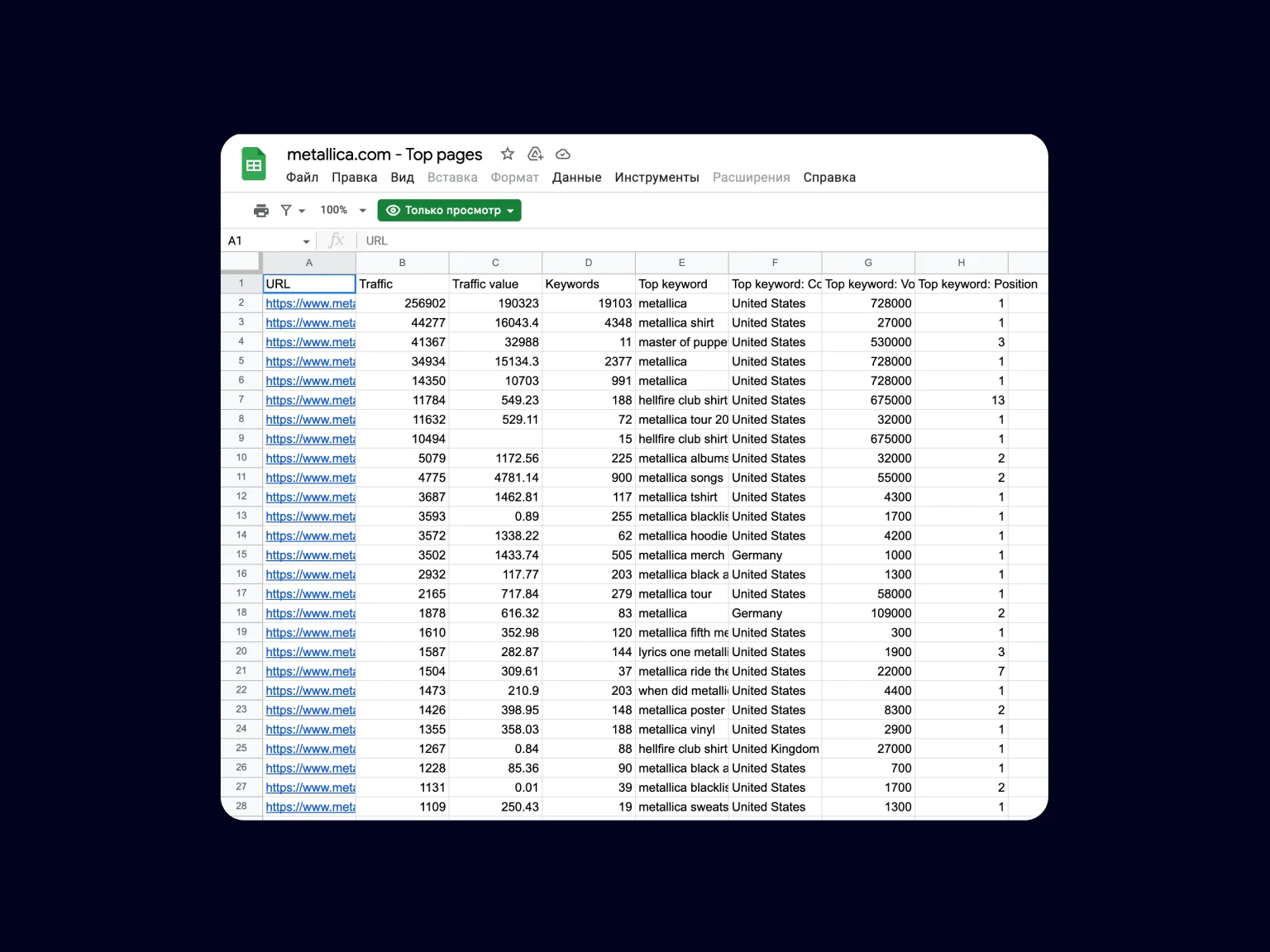This screenshot has width=1270, height=952.
Task: Open the A1 name box dropdown
Action: (306, 241)
